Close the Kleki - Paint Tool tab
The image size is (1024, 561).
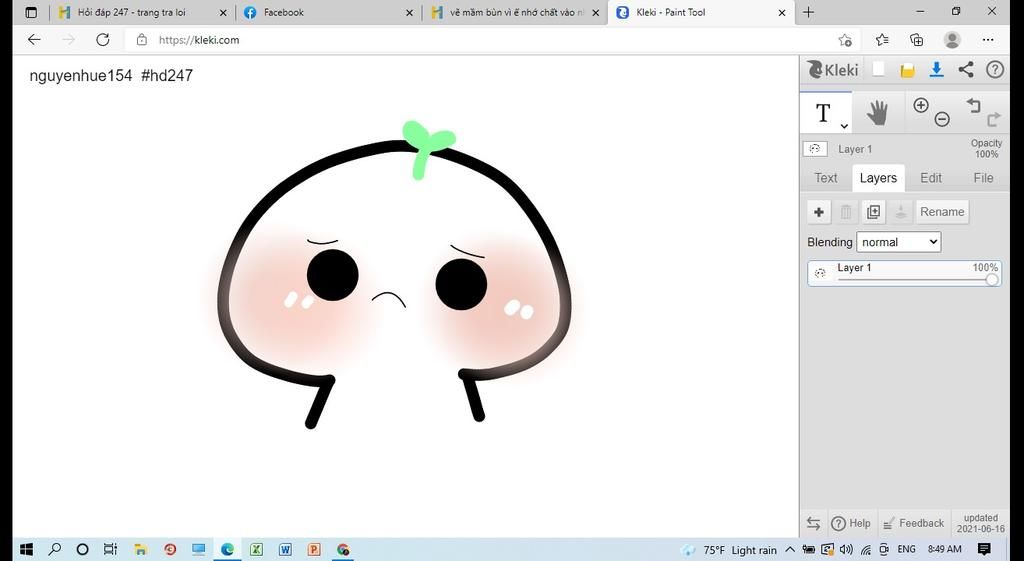pos(782,12)
